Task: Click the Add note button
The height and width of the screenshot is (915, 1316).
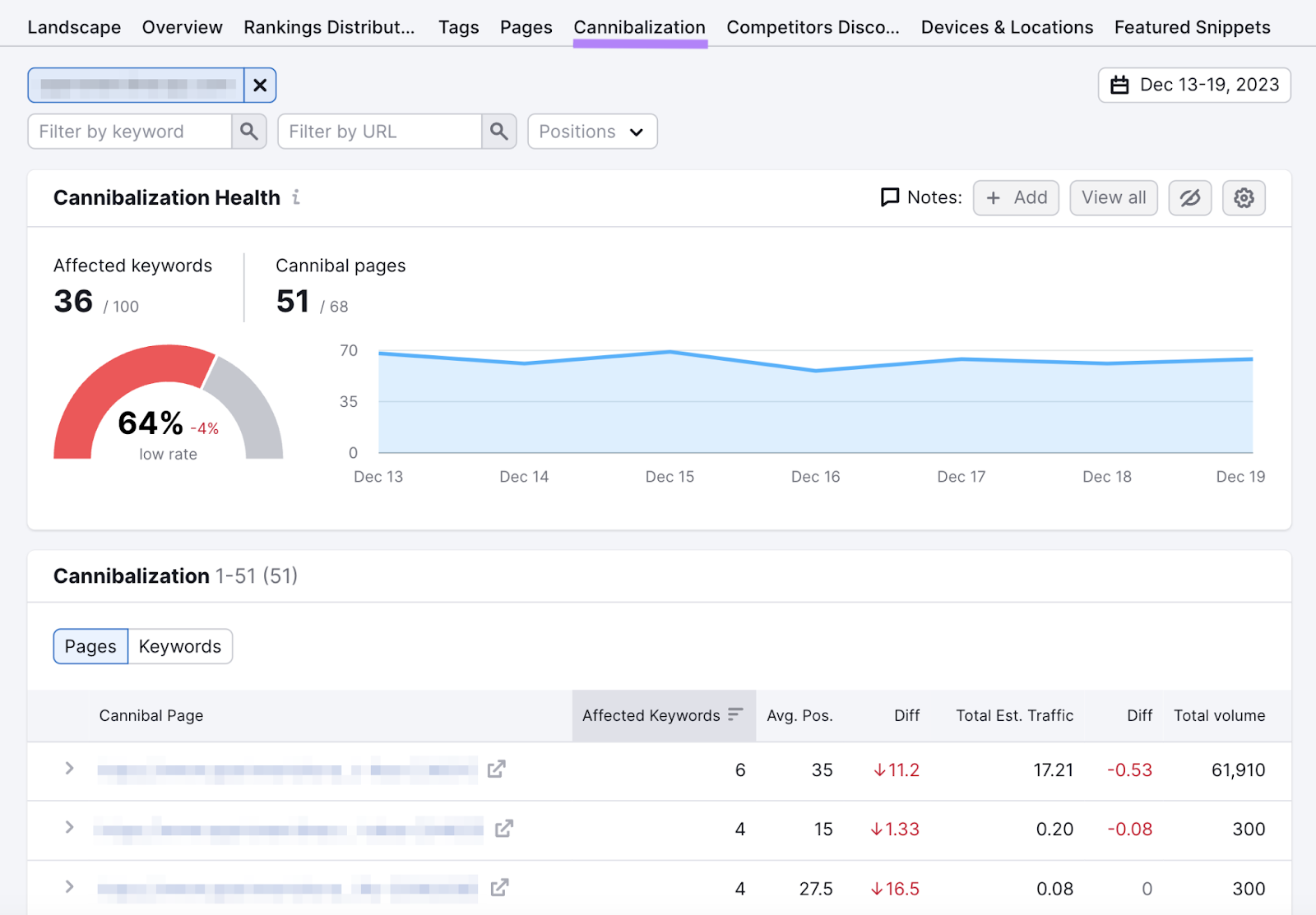Action: [1016, 197]
